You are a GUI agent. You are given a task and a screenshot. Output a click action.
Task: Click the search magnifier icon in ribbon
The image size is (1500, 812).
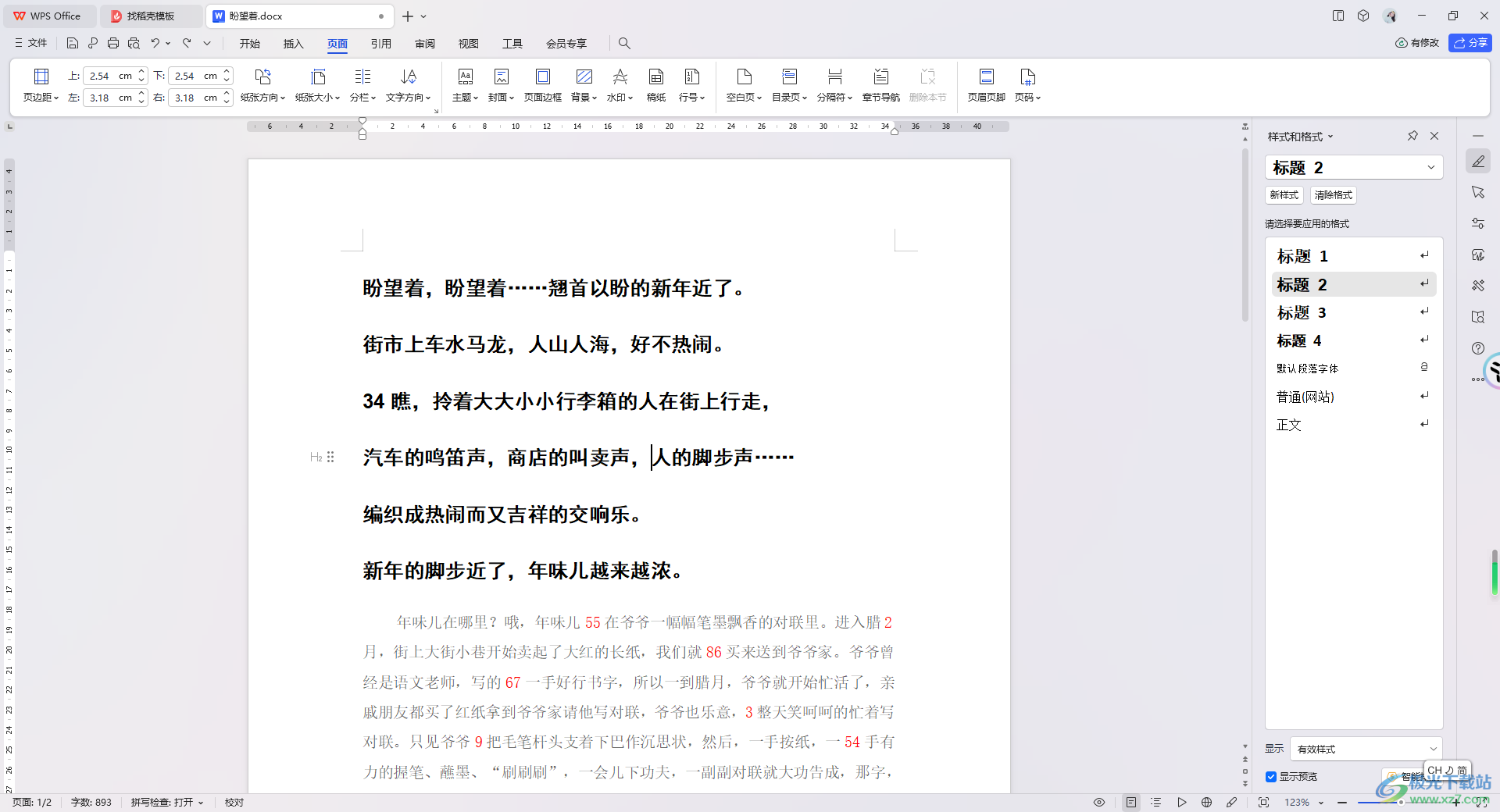click(624, 43)
